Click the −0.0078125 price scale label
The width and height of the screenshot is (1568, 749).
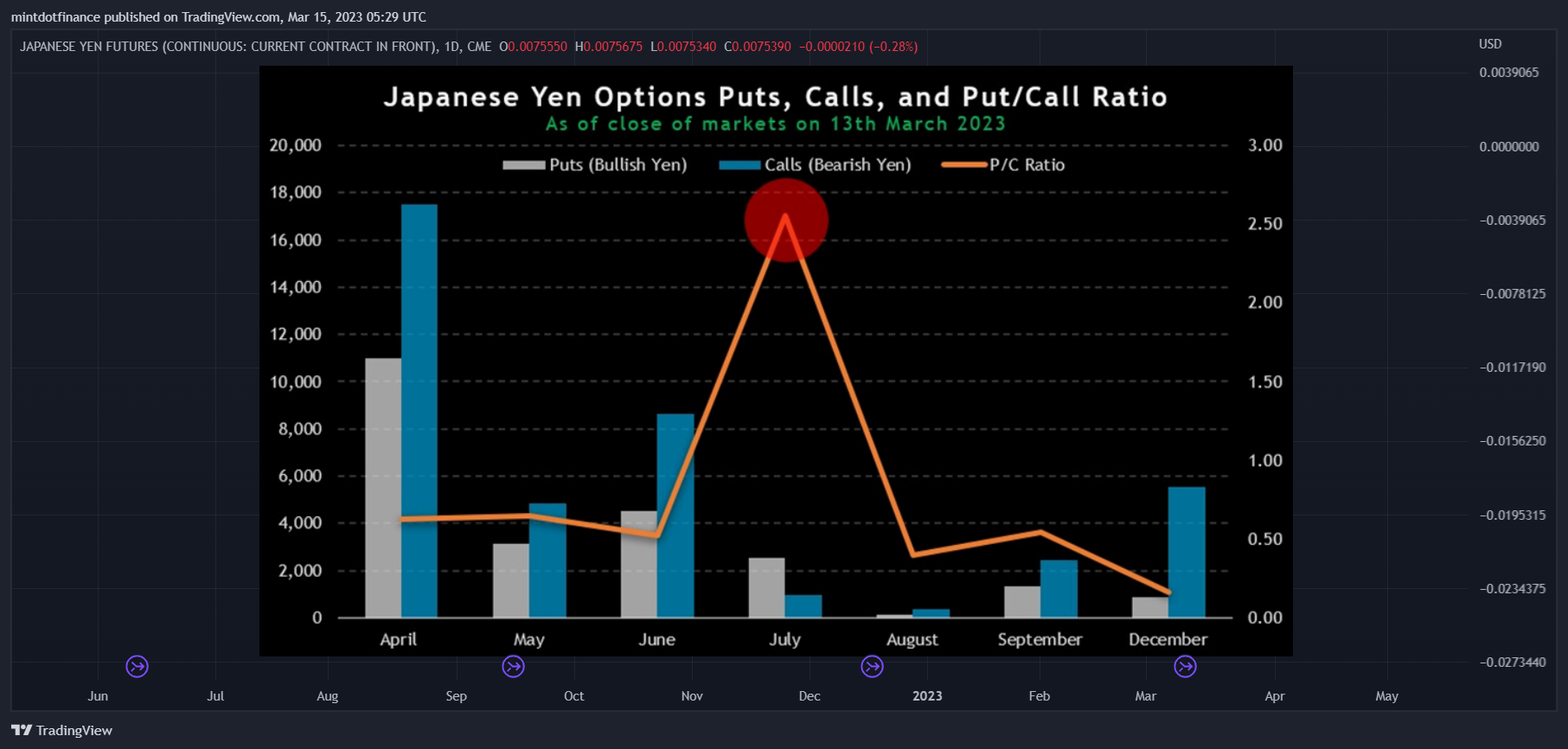coord(1513,294)
